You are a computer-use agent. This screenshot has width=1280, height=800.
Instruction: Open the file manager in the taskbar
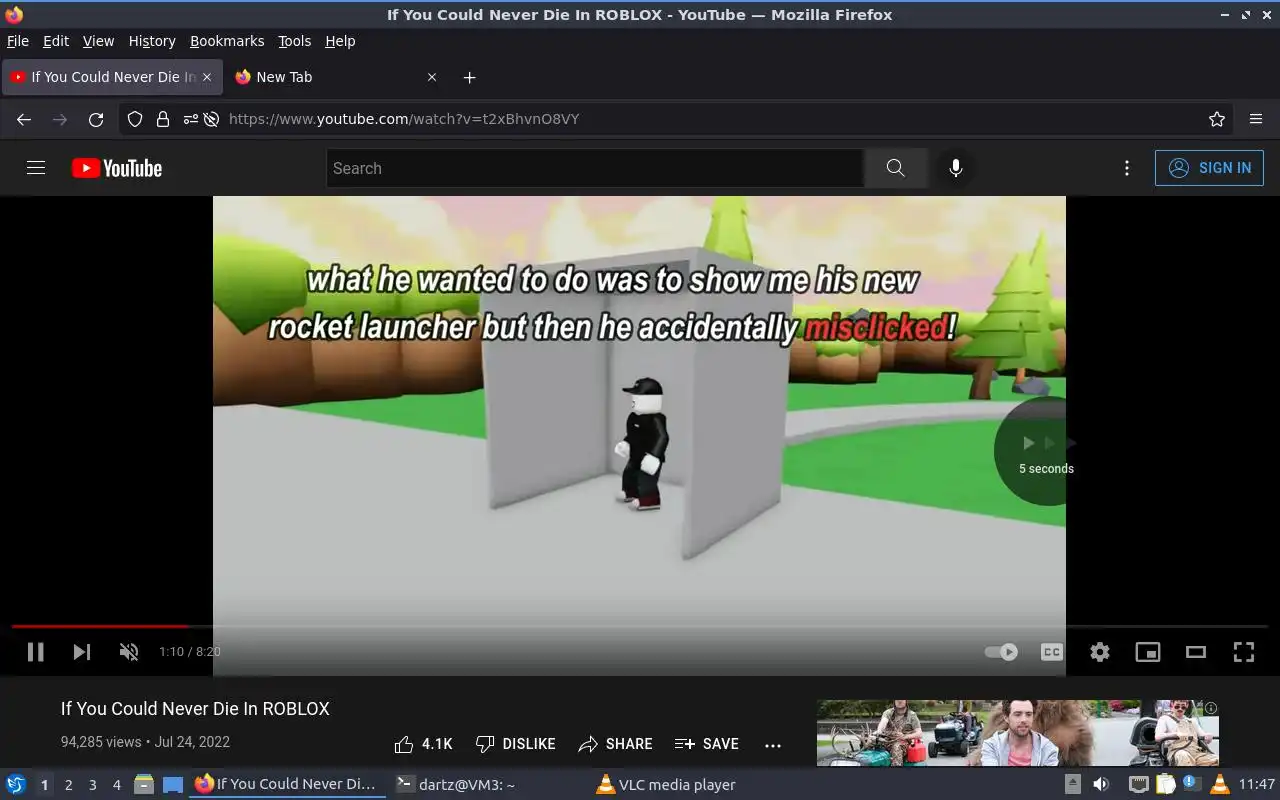[144, 785]
